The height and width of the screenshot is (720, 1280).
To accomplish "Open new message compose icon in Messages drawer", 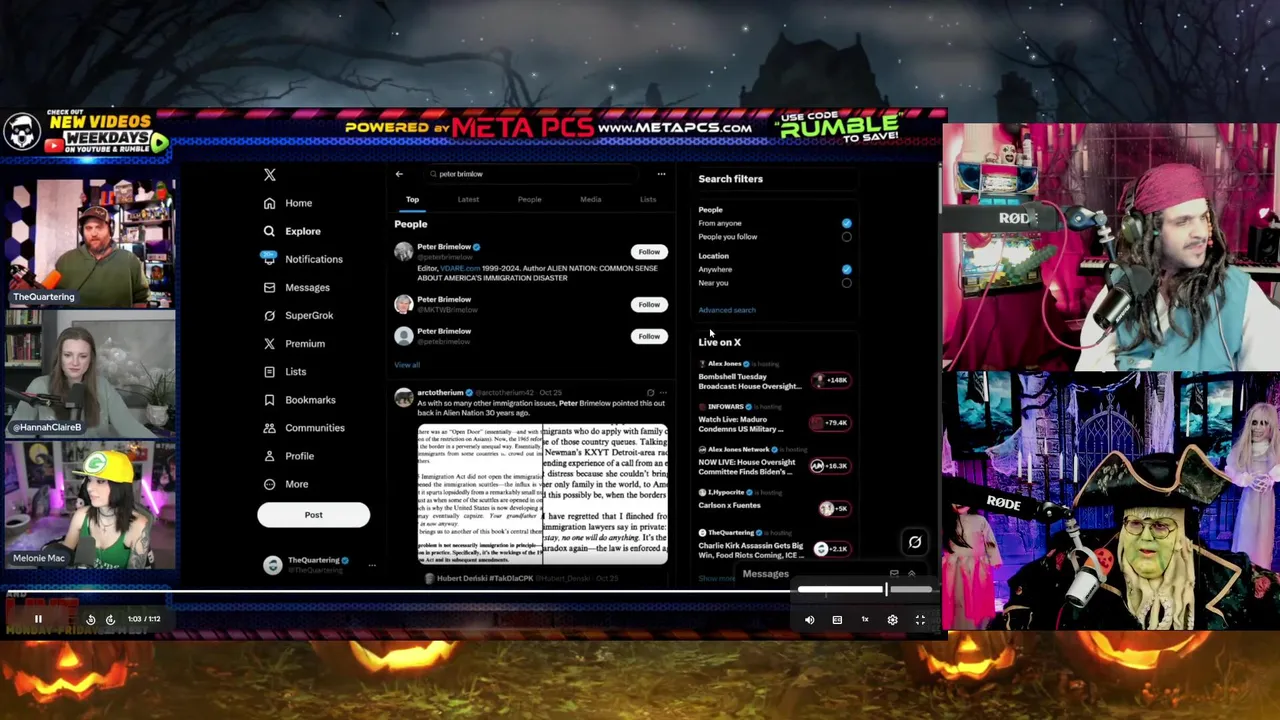I will 894,574.
